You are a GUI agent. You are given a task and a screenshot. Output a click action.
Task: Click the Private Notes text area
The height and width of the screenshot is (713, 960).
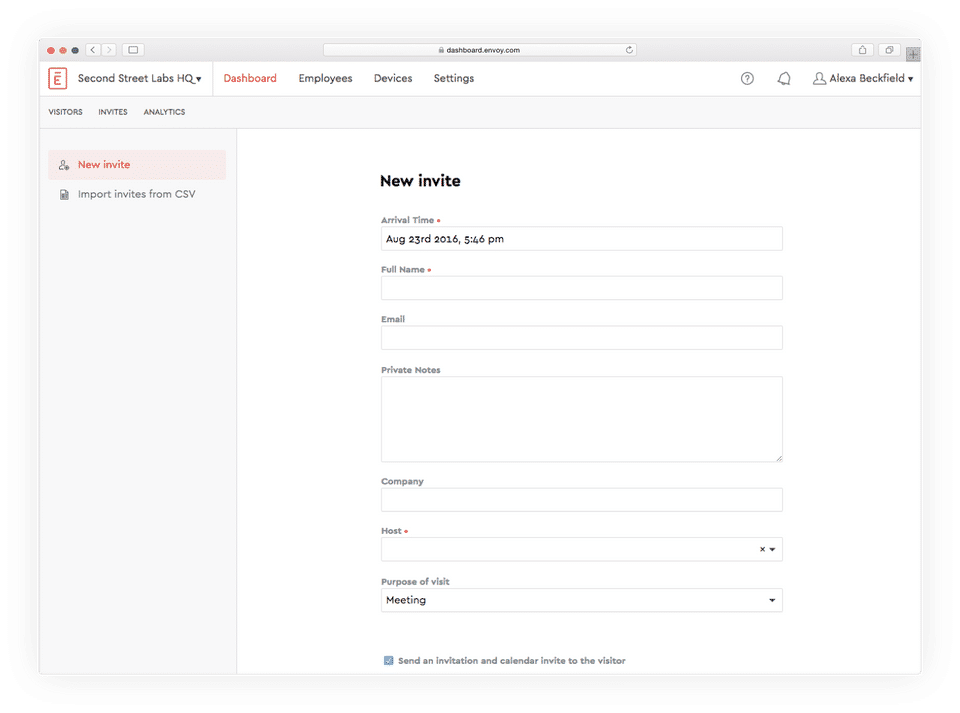582,419
